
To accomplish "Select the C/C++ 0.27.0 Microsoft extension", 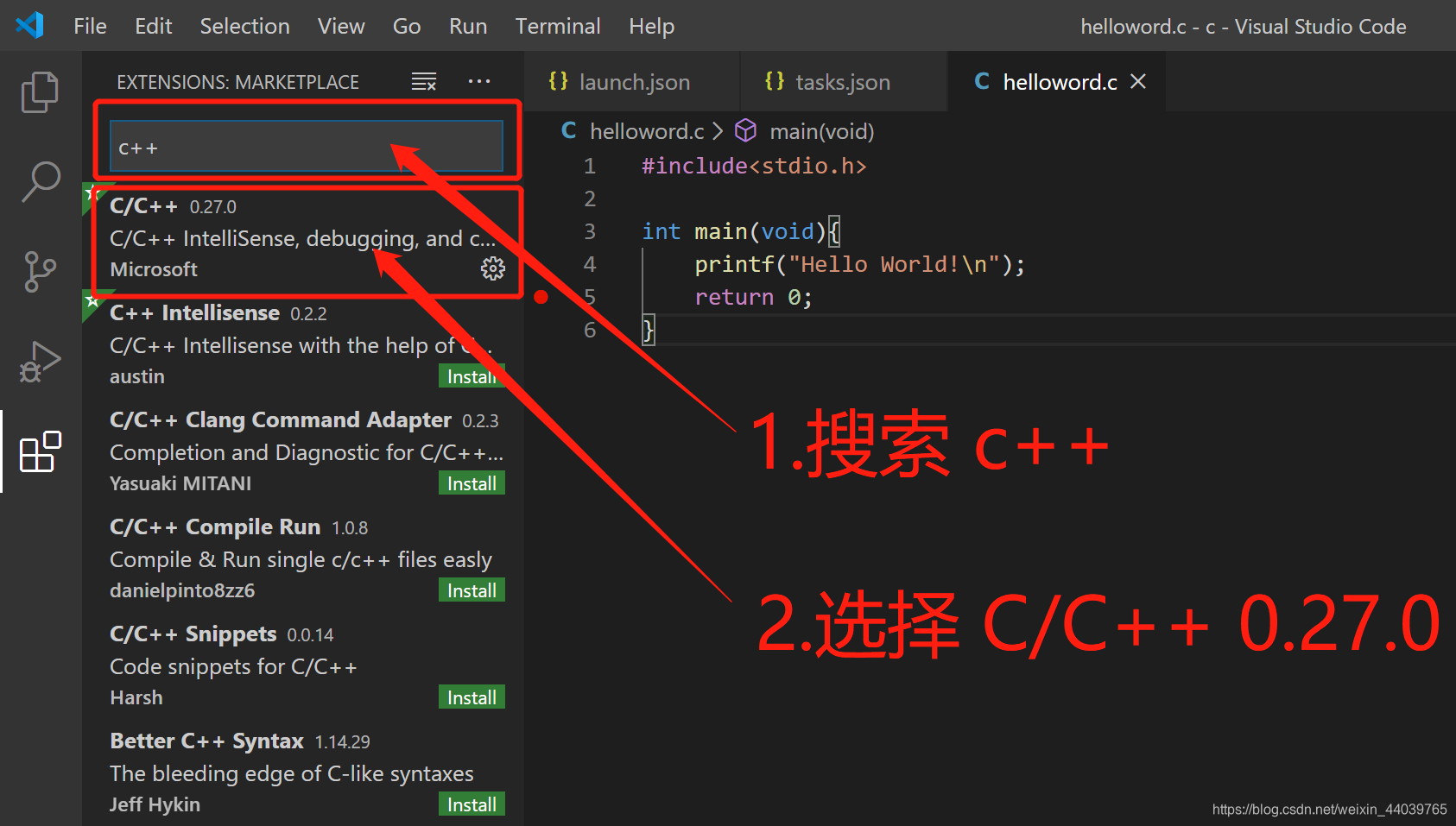I will (303, 238).
